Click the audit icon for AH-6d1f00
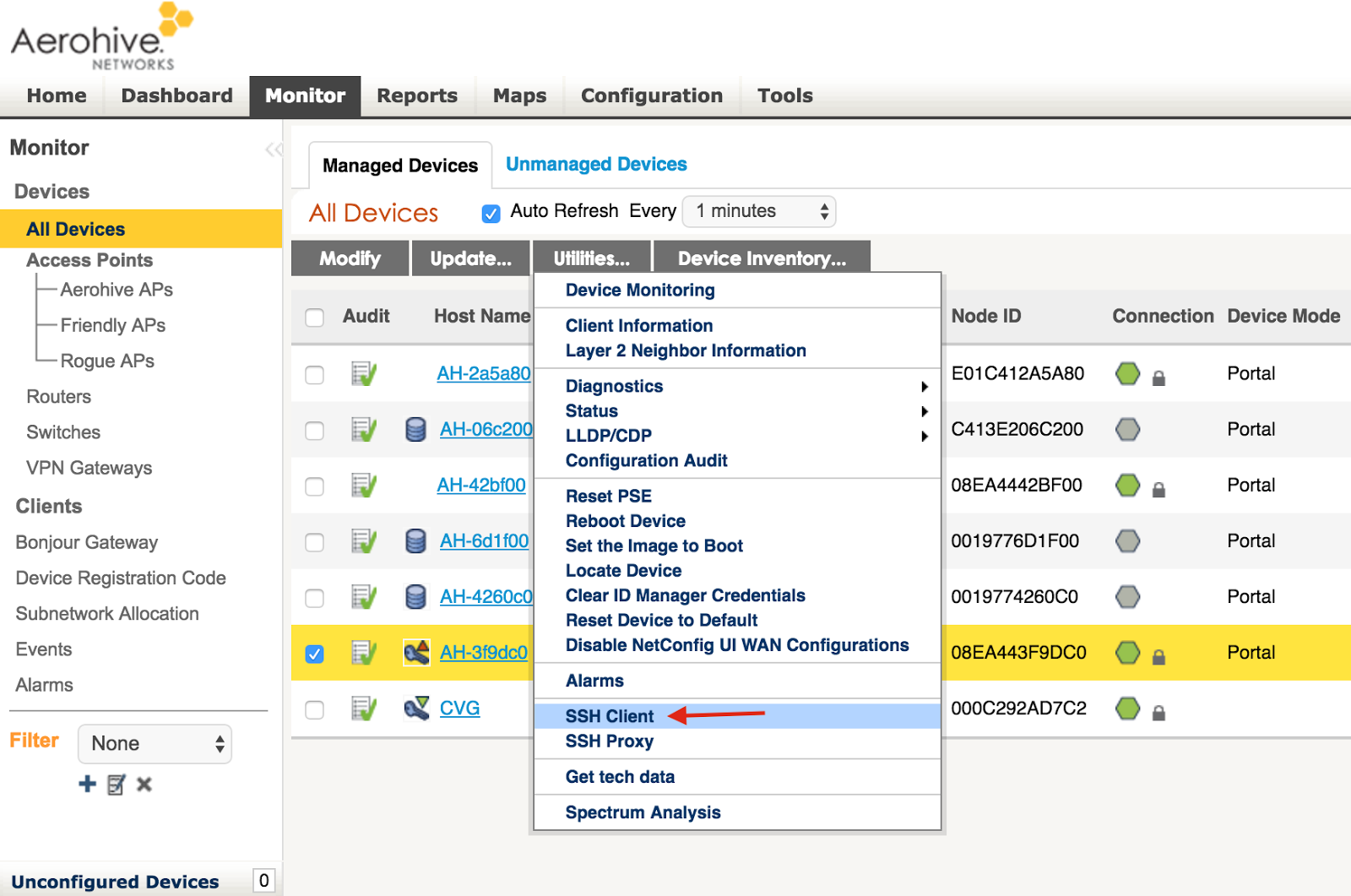1351x896 pixels. 364,540
